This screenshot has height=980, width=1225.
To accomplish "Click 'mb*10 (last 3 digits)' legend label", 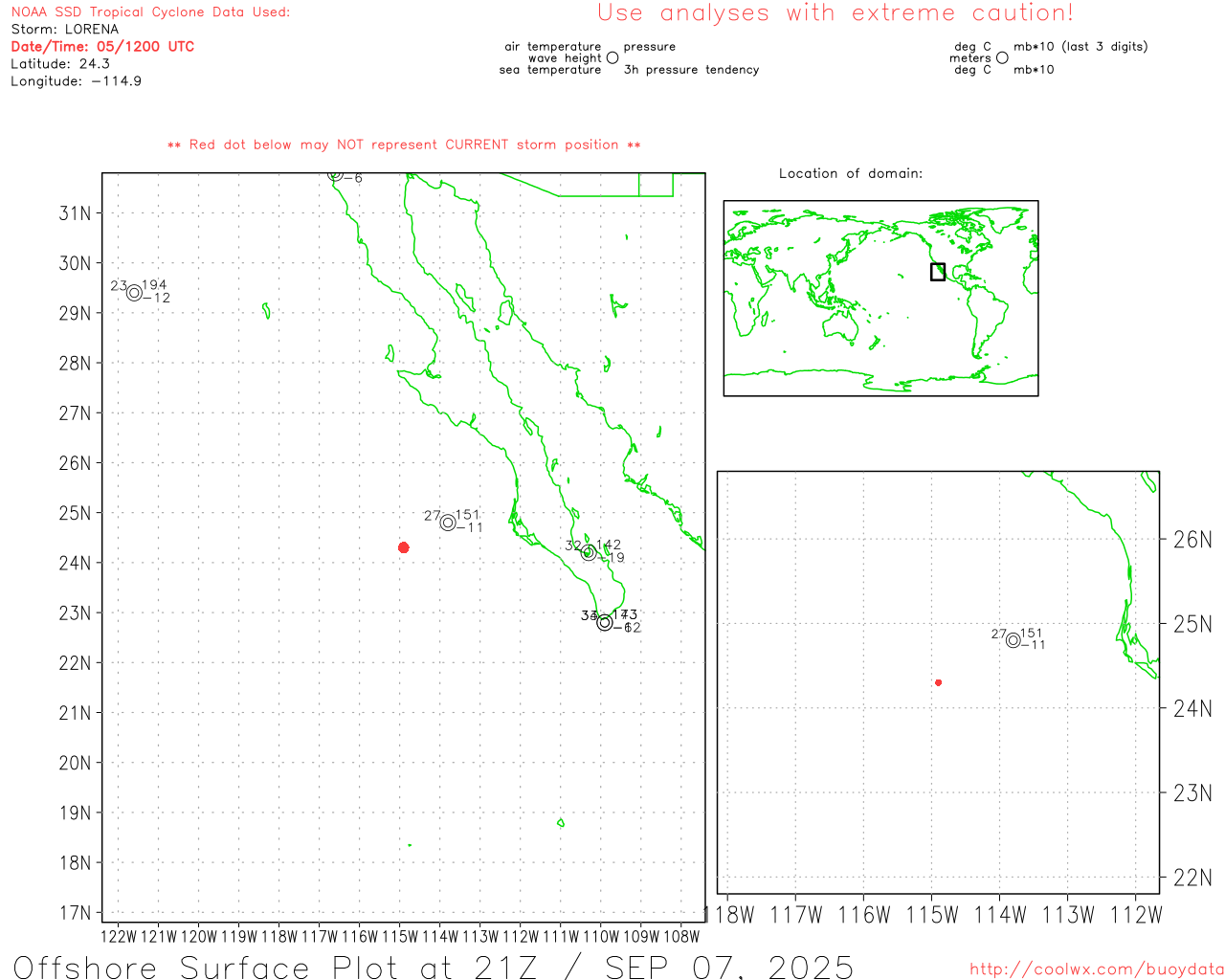I will [x=1080, y=47].
